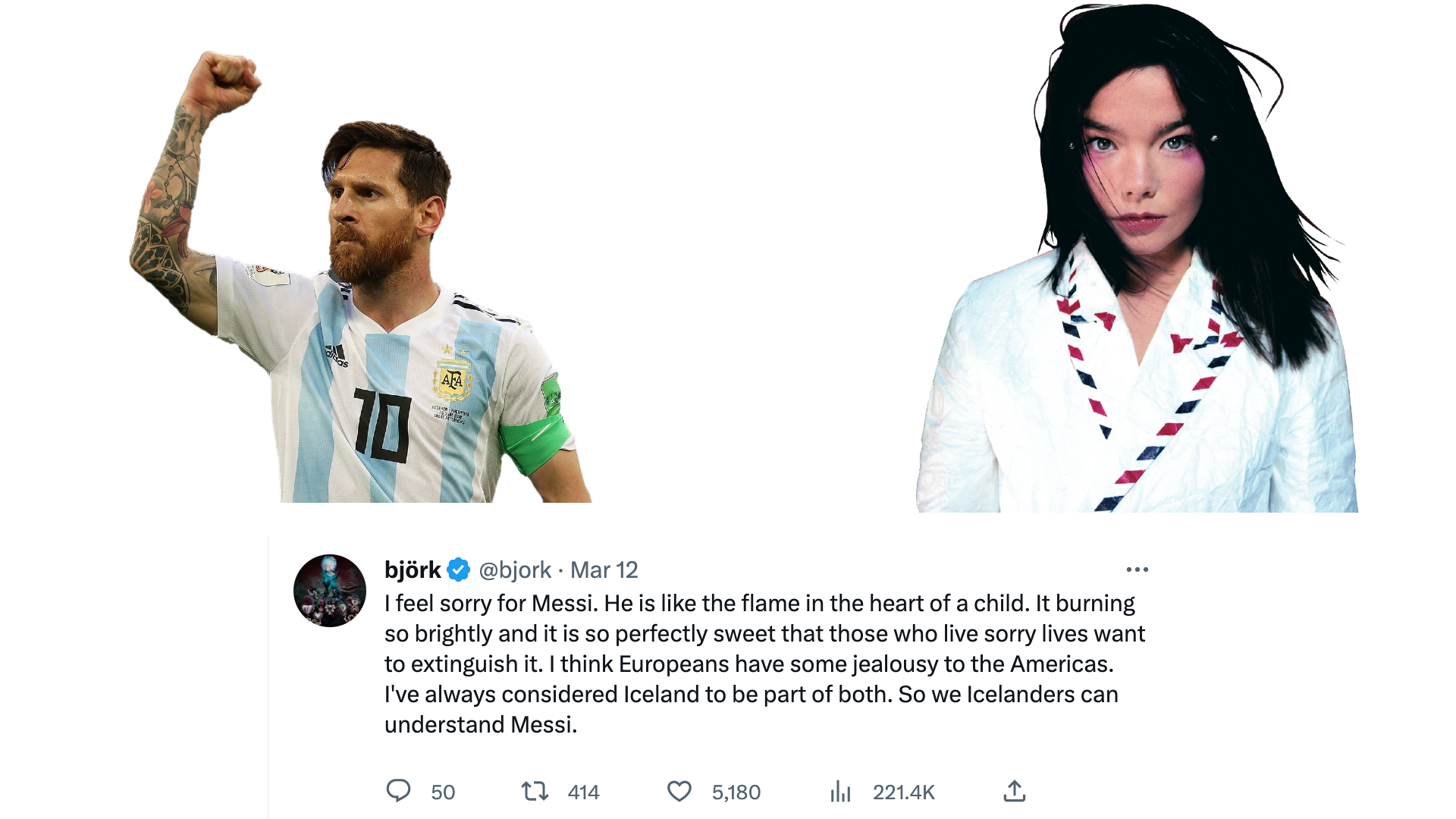Click the blue verified checkmark badge

point(459,570)
